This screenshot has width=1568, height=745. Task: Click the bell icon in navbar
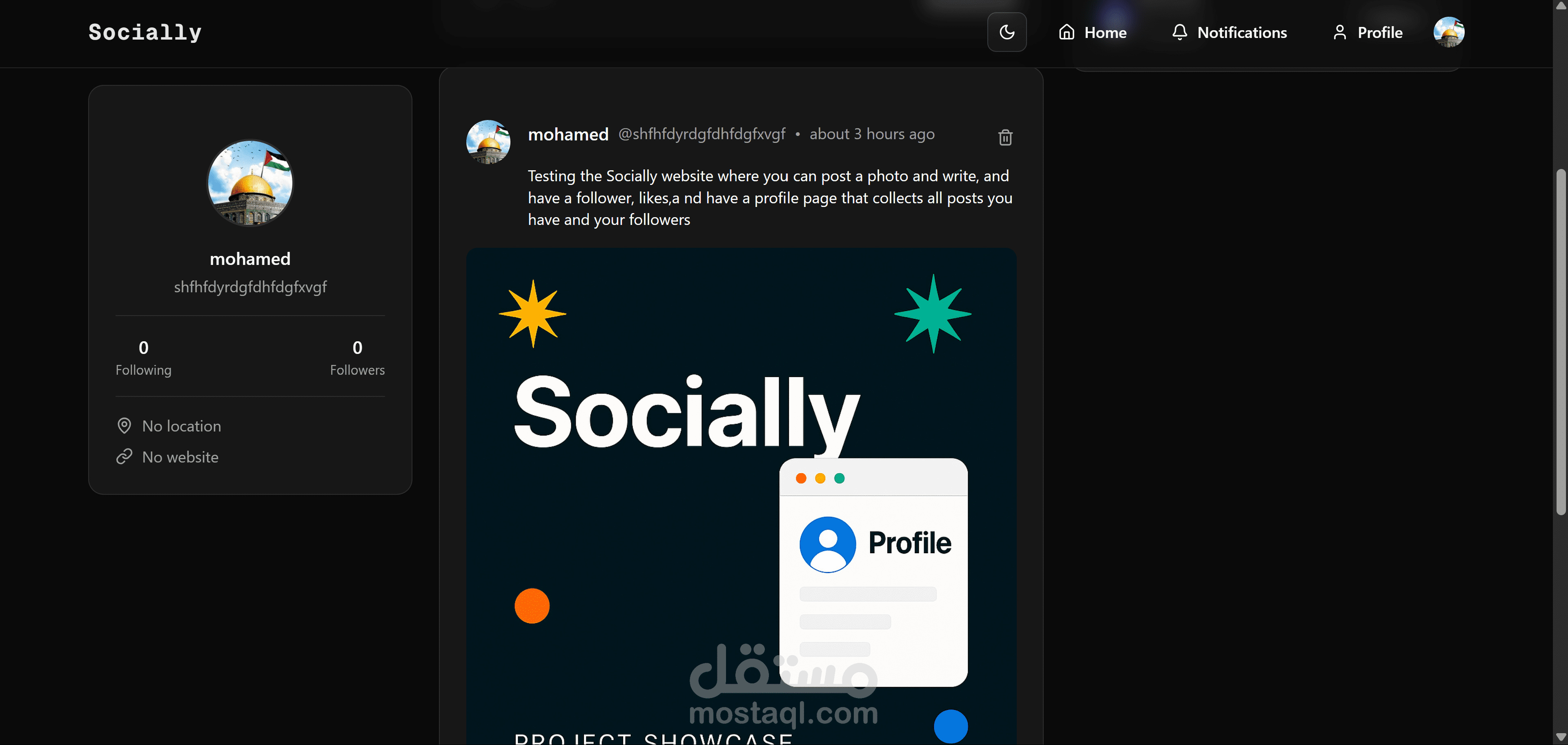pyautogui.click(x=1180, y=32)
